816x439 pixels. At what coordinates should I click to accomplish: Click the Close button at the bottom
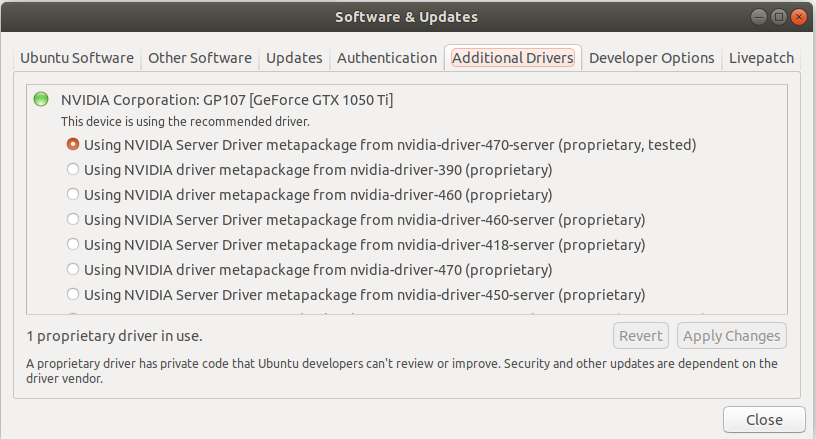(x=764, y=419)
